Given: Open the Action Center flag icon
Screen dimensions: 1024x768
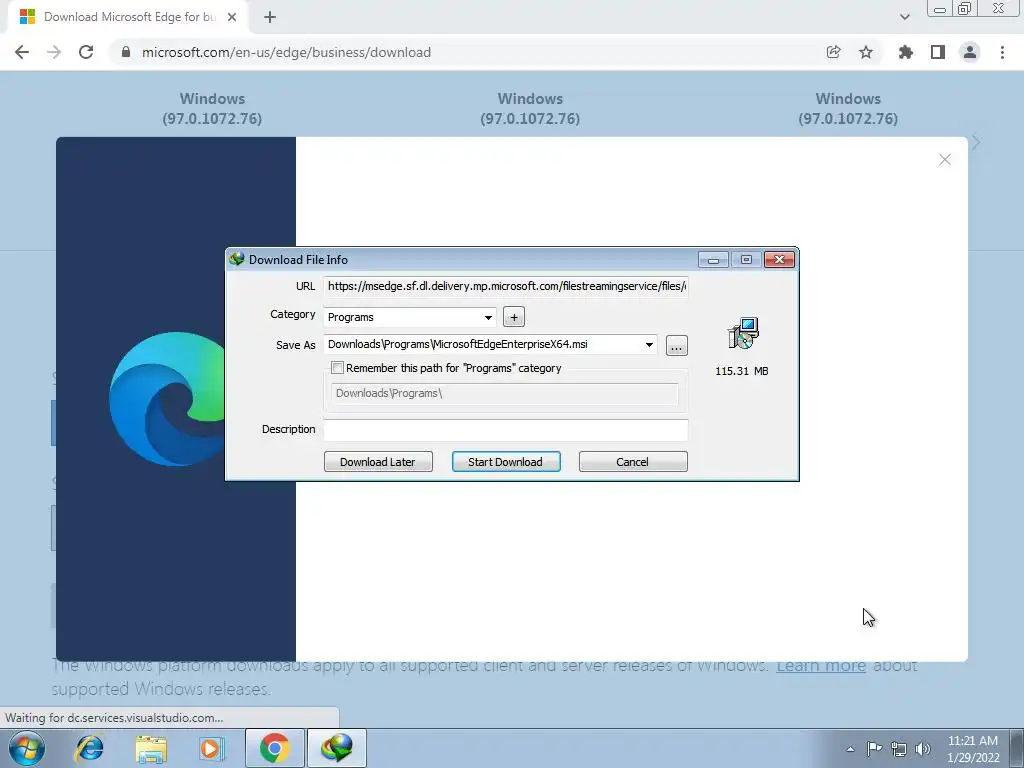Looking at the screenshot, I should coord(874,749).
